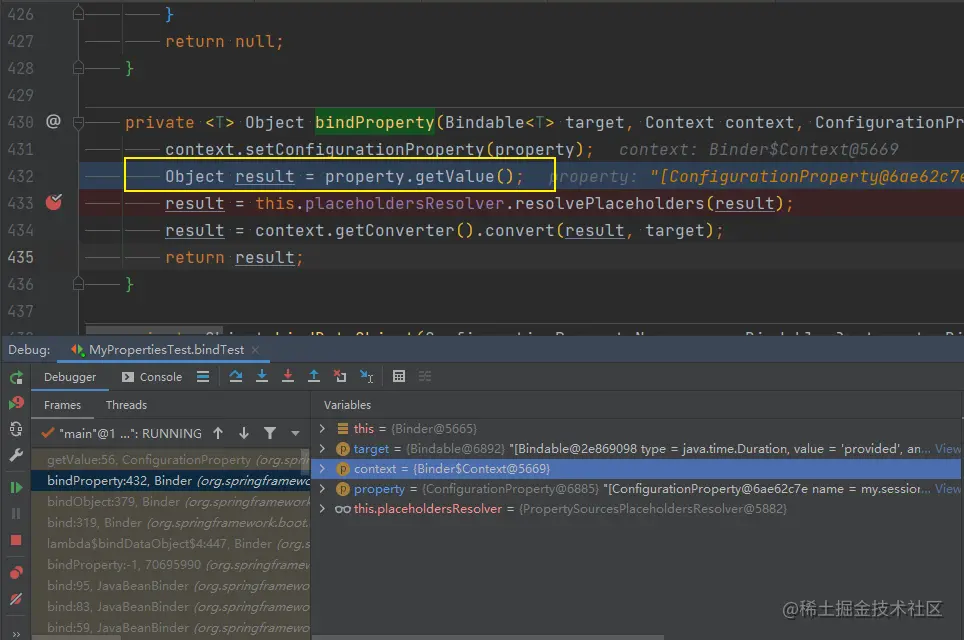Viewport: 964px width, 640px height.
Task: Click the rerun failed tests icon
Action: pos(17,403)
